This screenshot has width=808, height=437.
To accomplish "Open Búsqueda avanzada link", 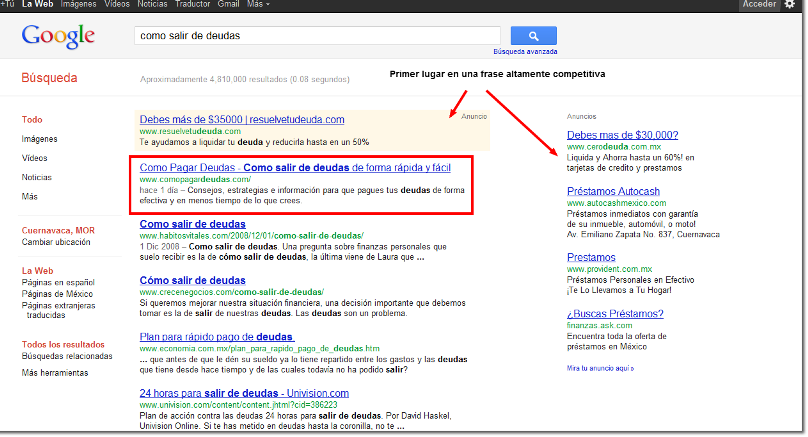I will coord(525,52).
